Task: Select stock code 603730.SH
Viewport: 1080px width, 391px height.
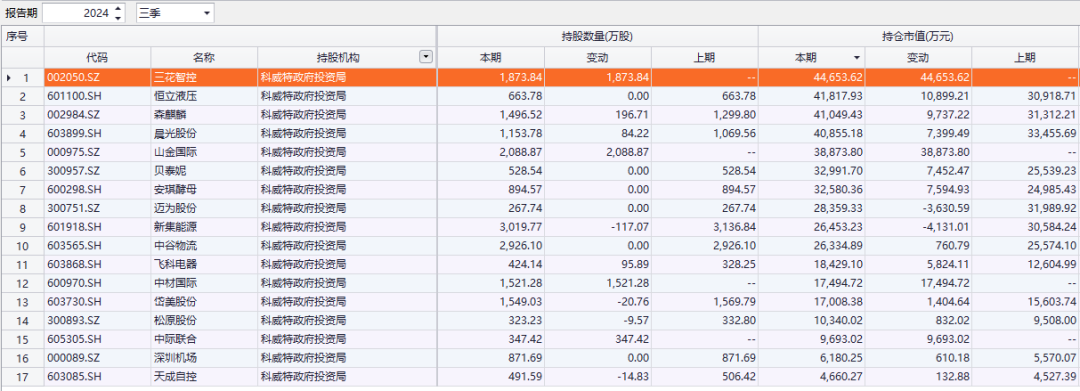Action: 97,302
